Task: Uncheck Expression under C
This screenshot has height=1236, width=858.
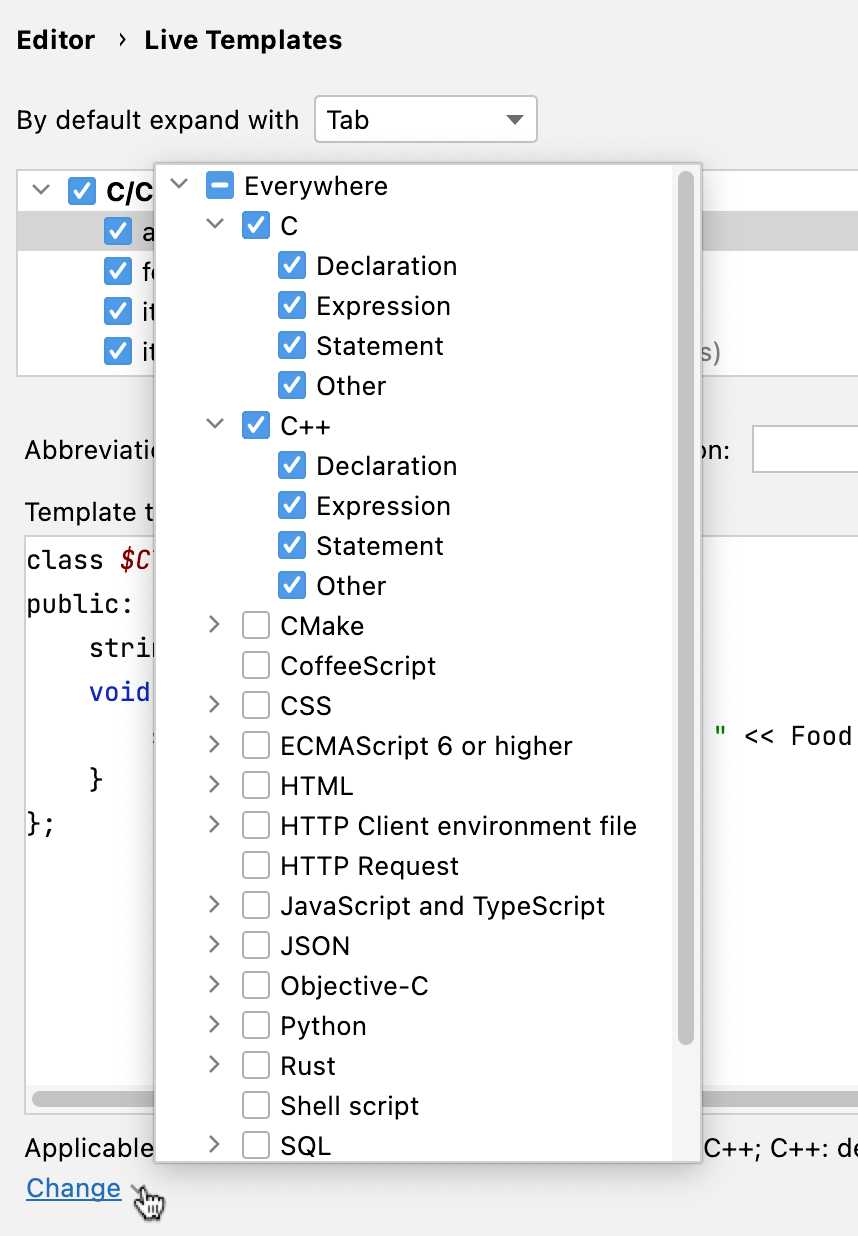Action: pos(291,305)
